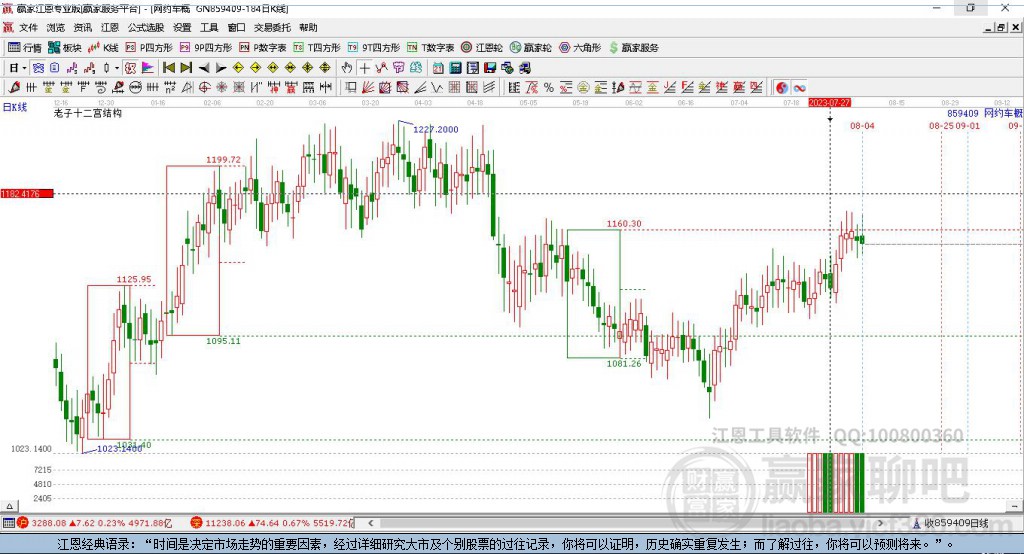The width and height of the screenshot is (1024, 554).
Task: Click the percent % retracement tool
Action: (549, 88)
